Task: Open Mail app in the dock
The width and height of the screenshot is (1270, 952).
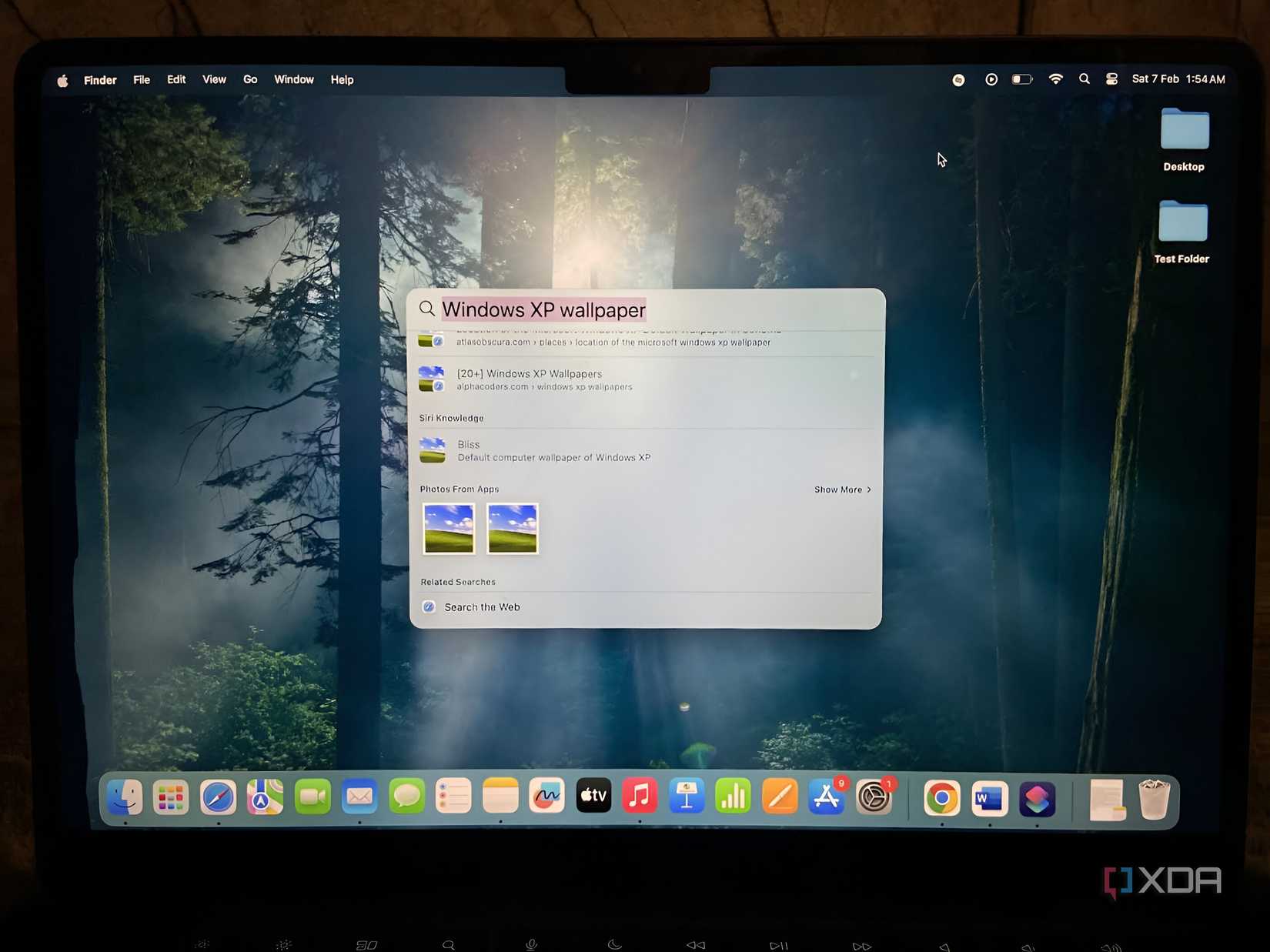Action: point(359,797)
